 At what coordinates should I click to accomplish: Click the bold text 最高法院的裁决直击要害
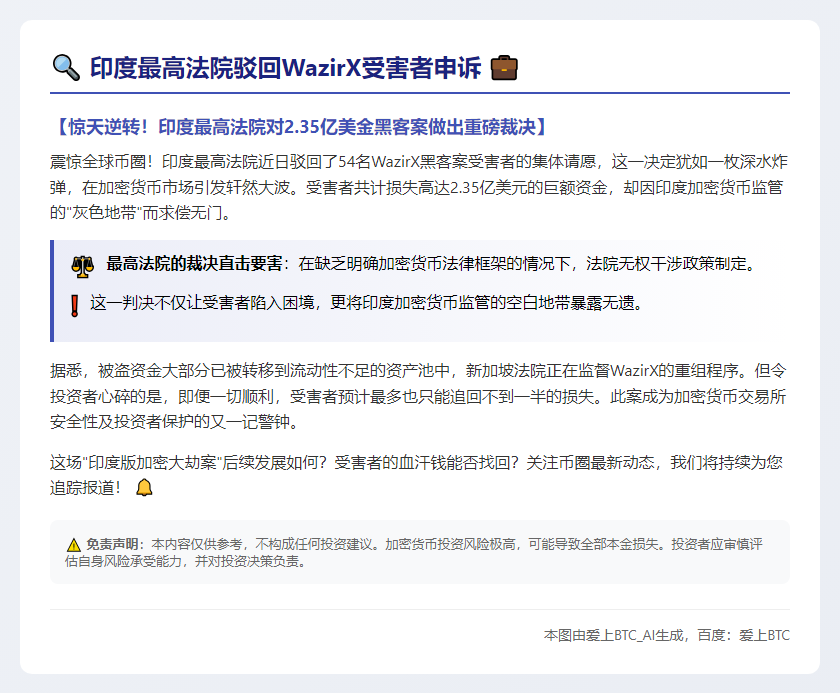194,263
